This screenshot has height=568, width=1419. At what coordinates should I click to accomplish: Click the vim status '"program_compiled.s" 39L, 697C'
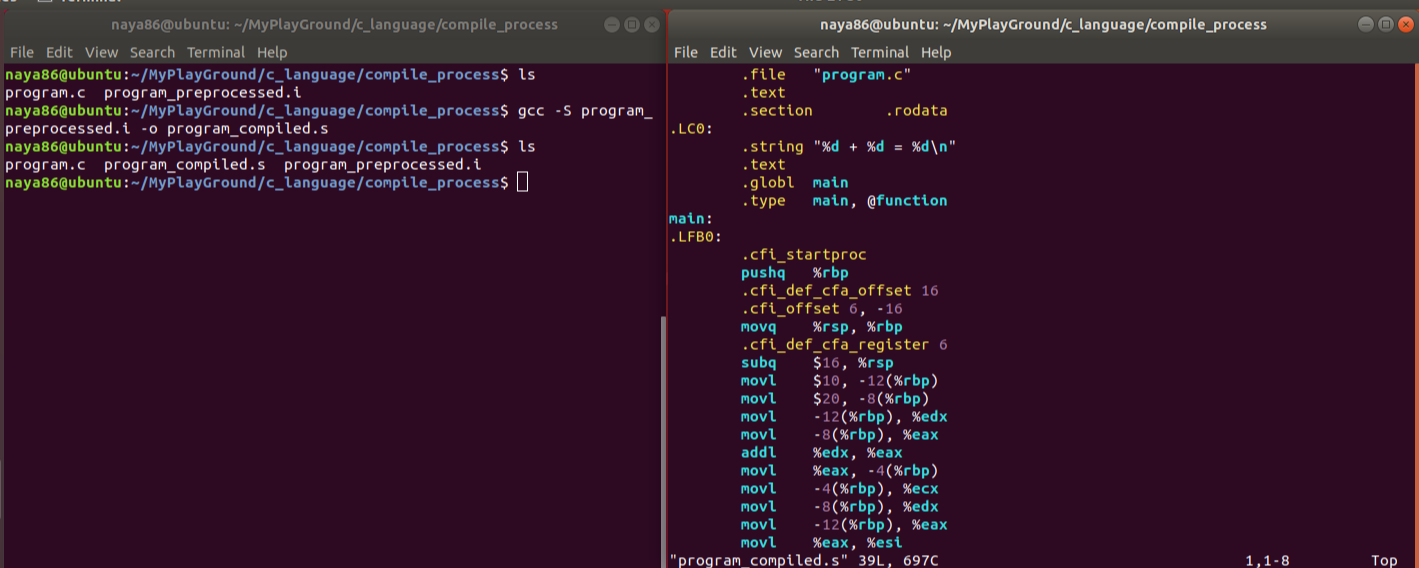804,560
